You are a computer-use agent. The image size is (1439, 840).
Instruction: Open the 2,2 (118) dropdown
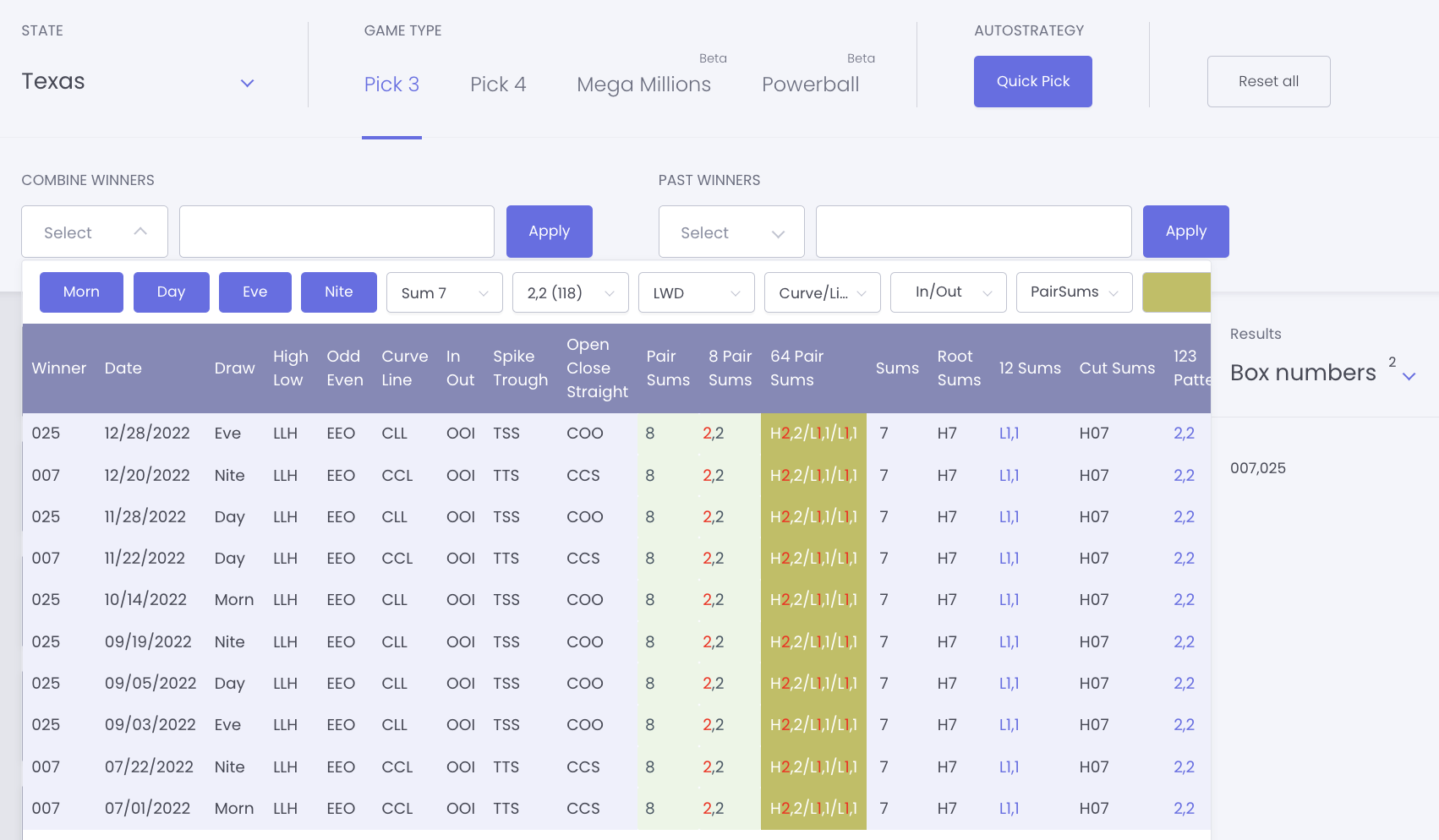[x=570, y=293]
